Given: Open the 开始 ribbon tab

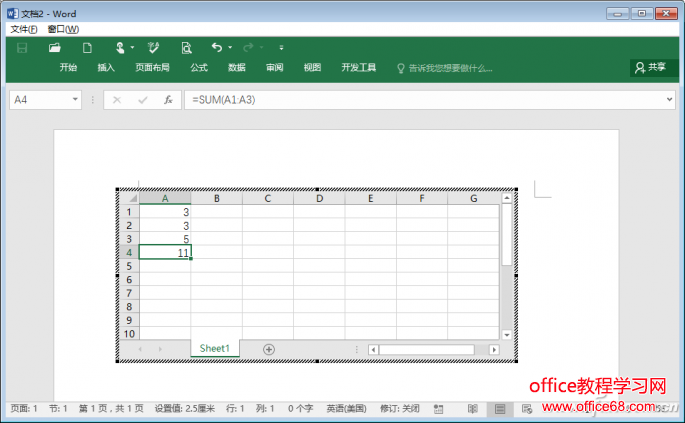Looking at the screenshot, I should coord(68,67).
